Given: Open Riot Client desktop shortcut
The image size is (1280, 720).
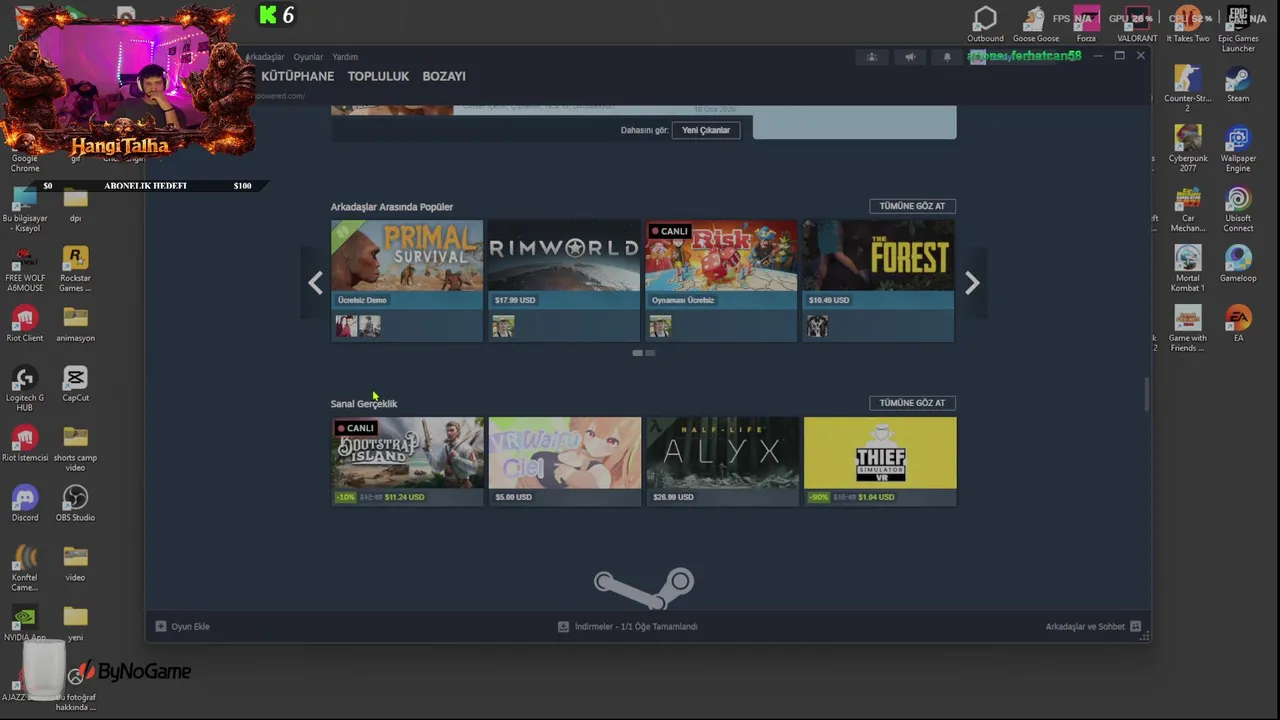Looking at the screenshot, I should click(x=25, y=323).
